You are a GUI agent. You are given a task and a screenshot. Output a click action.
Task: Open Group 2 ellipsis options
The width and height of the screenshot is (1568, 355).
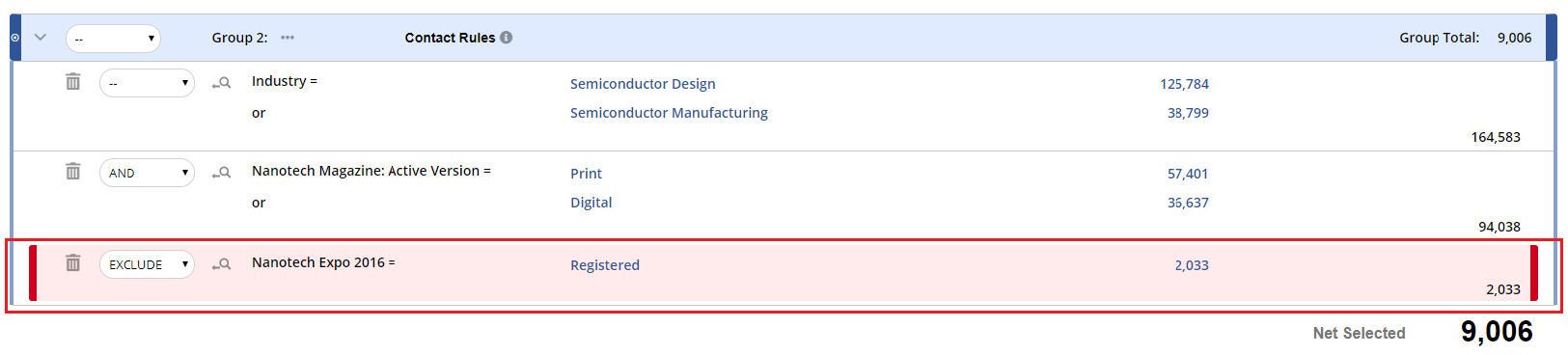pyautogui.click(x=288, y=38)
